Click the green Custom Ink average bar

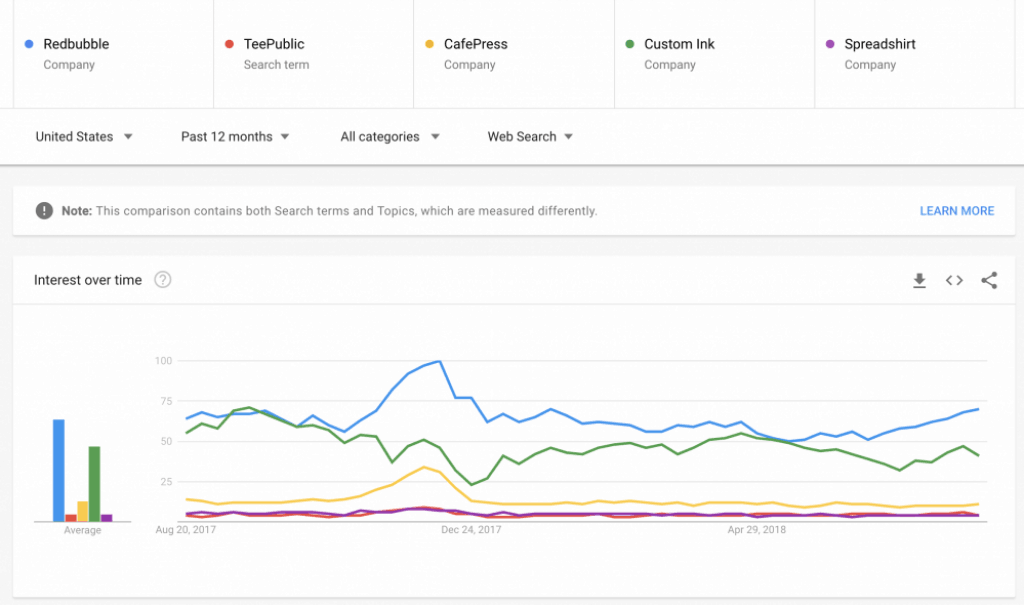(94, 484)
